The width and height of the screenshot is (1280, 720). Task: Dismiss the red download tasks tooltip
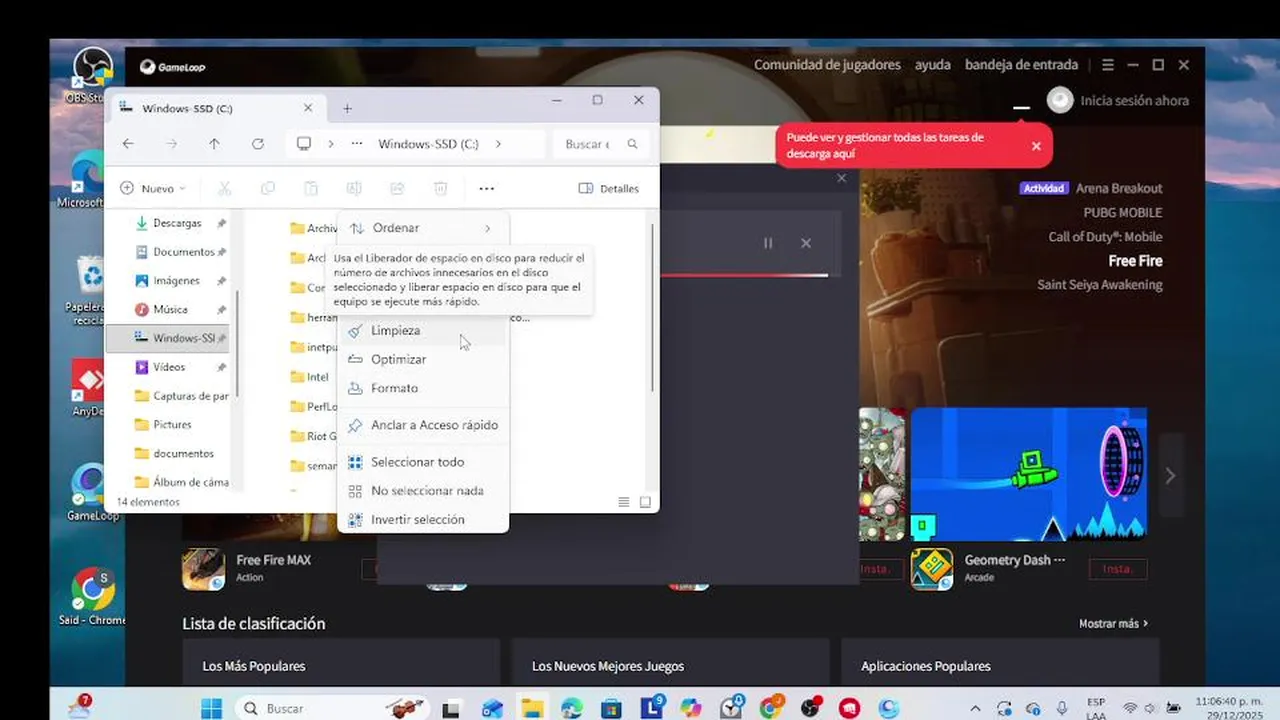1036,146
